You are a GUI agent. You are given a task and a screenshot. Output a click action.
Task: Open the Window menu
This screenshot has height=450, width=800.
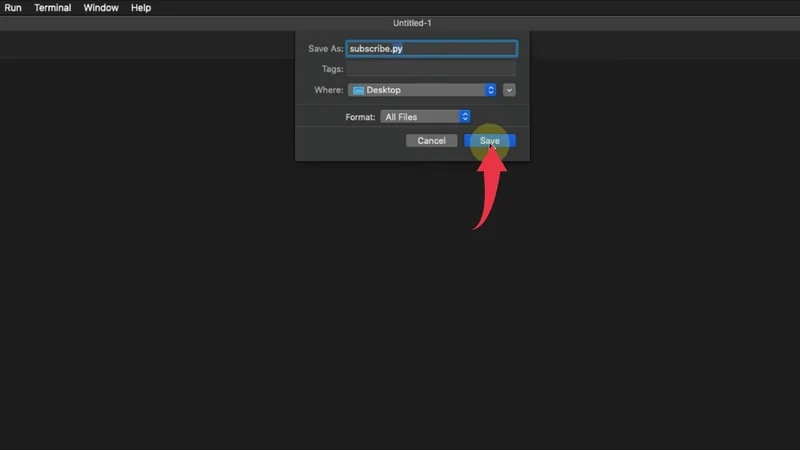(101, 8)
